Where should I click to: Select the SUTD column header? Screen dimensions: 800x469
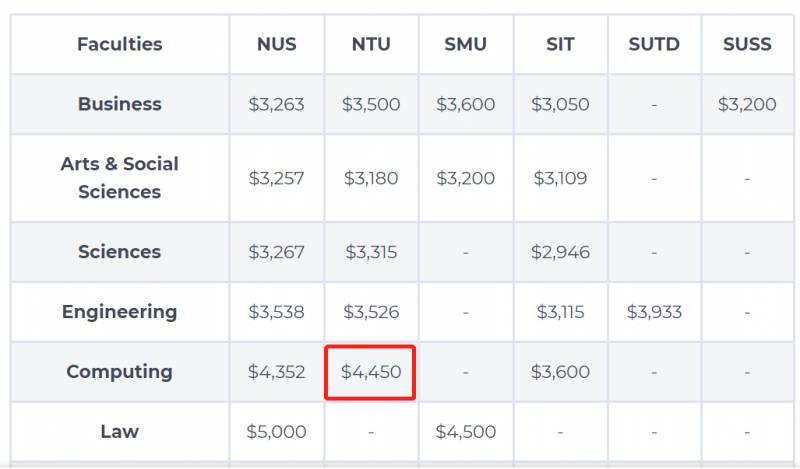(x=654, y=44)
